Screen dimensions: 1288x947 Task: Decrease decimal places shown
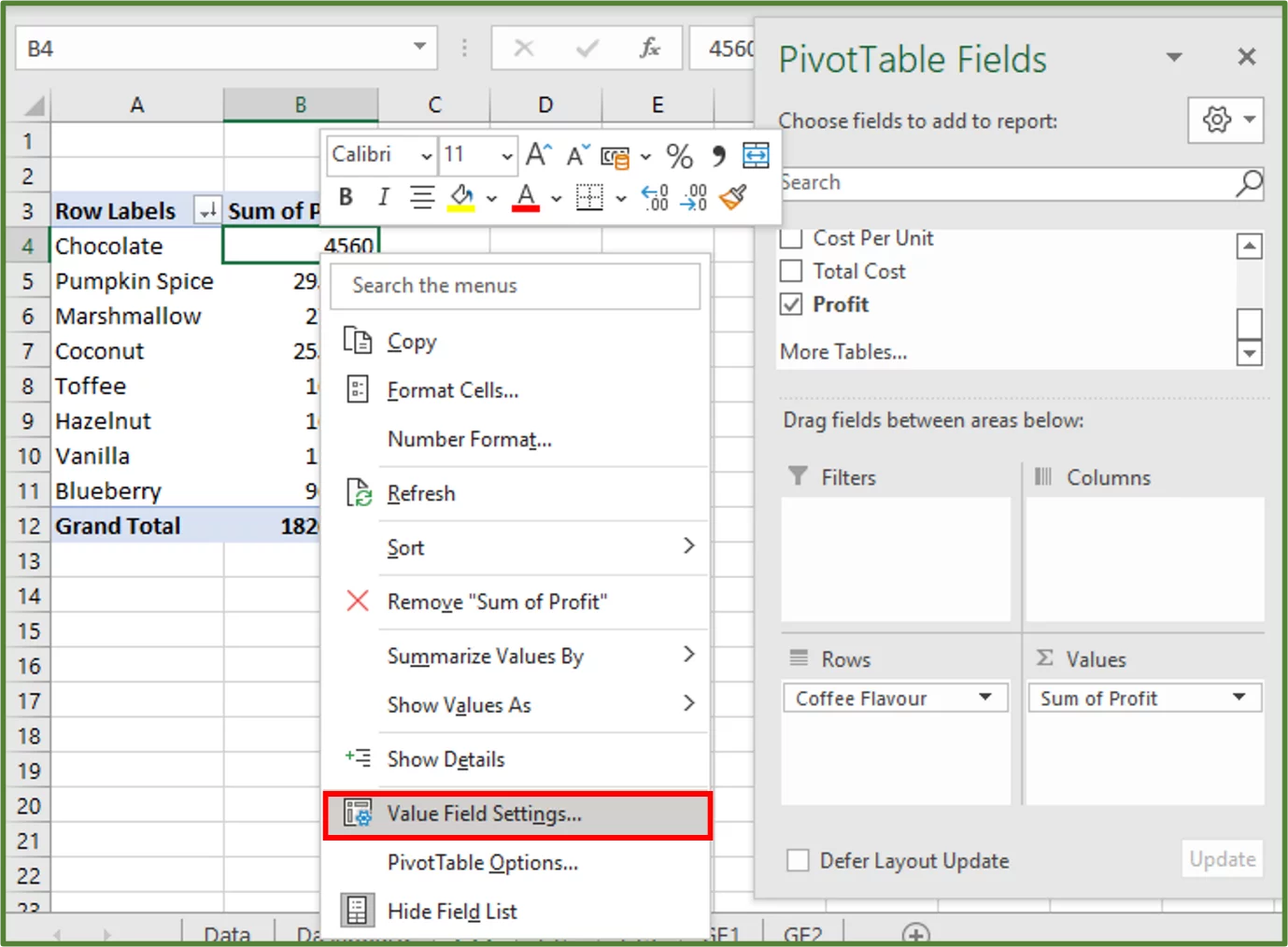click(x=693, y=197)
